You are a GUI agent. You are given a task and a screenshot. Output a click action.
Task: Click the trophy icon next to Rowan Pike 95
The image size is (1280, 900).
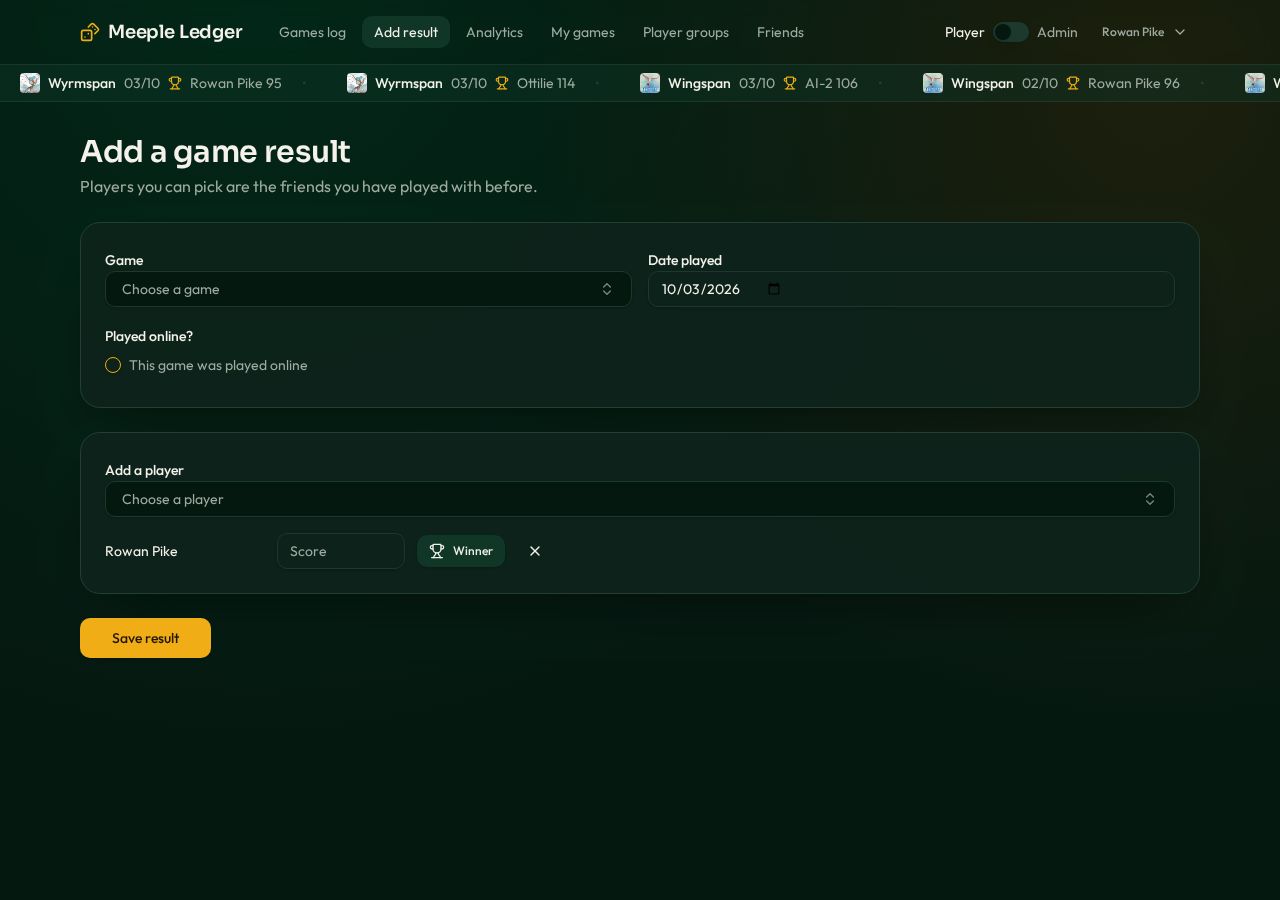[x=175, y=83]
